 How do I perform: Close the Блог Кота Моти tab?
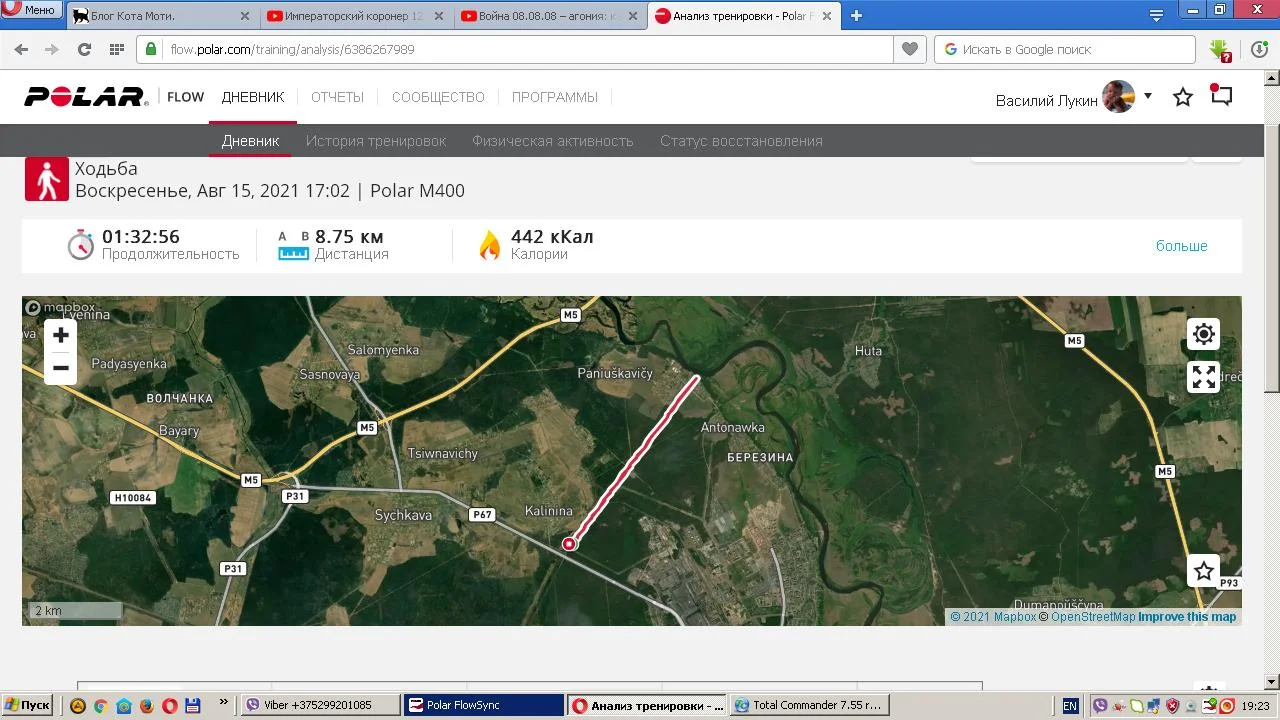[x=245, y=16]
